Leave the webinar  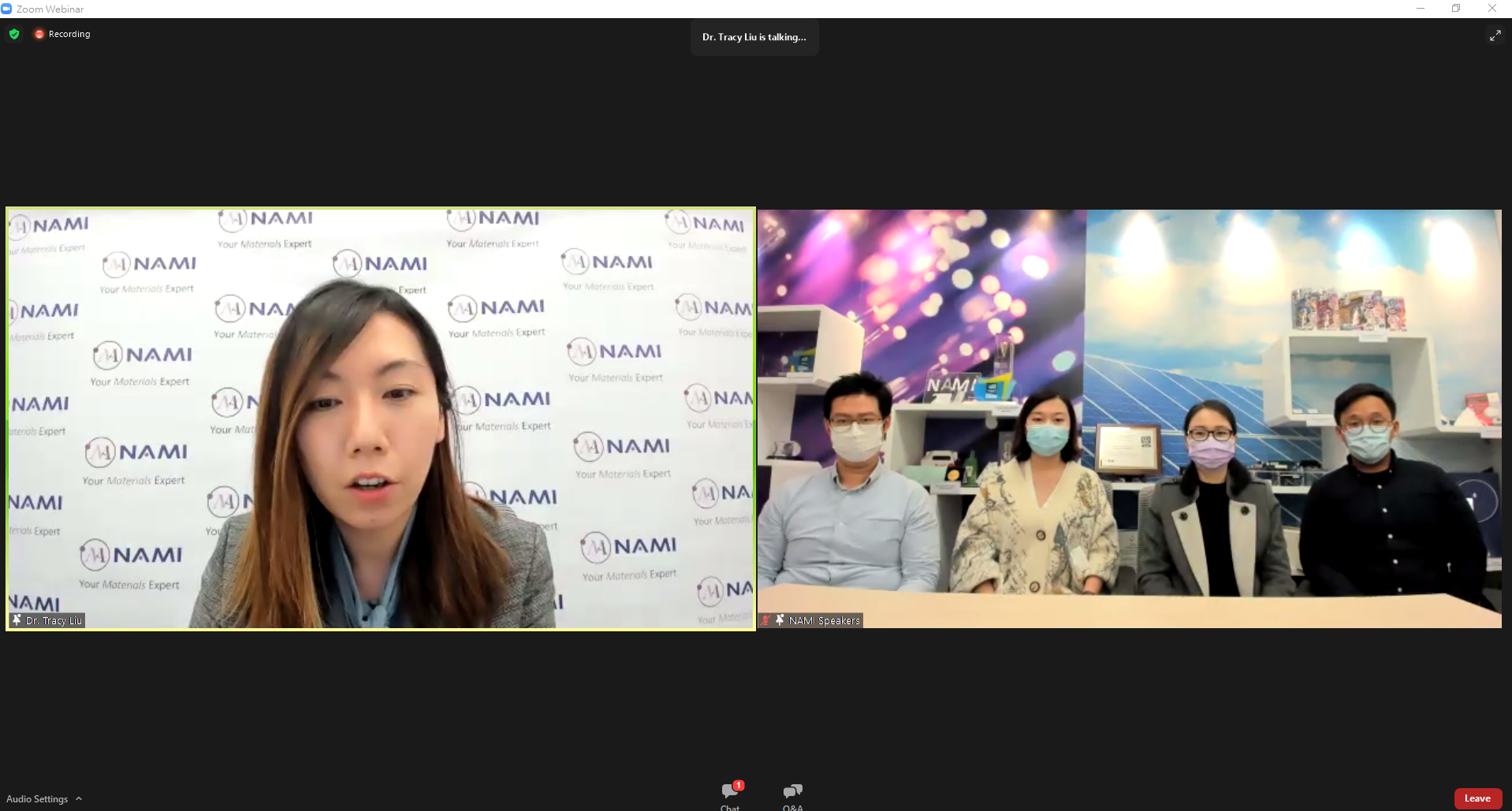coord(1477,798)
